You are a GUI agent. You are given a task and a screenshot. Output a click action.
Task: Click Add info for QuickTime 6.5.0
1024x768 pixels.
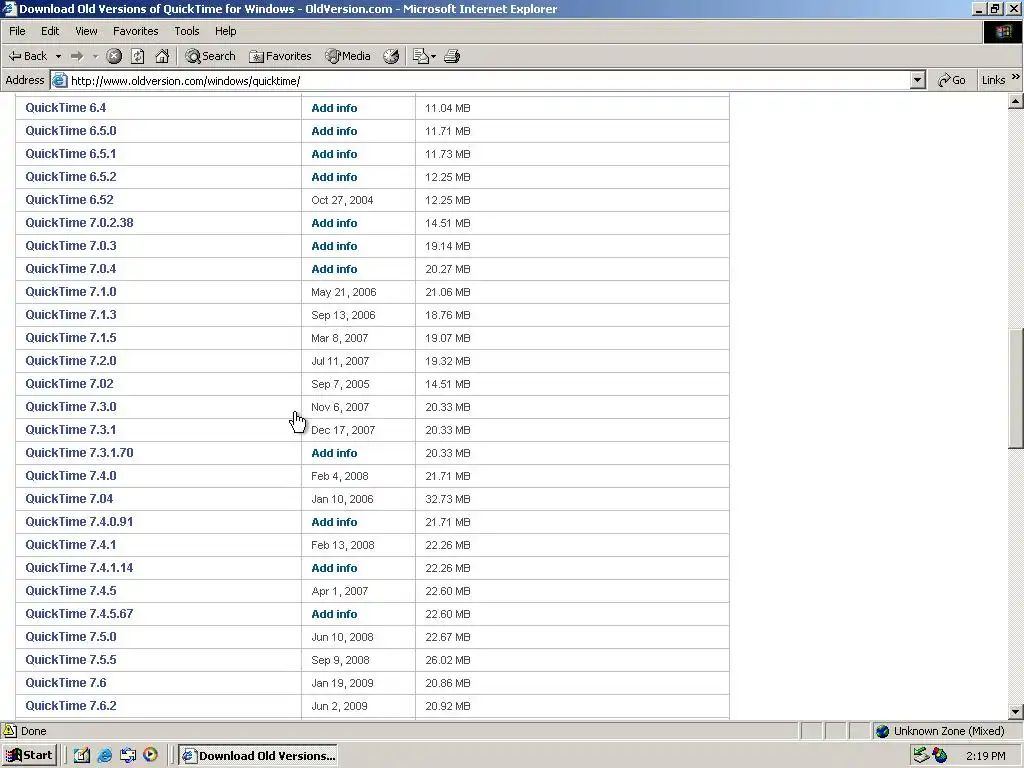point(334,131)
